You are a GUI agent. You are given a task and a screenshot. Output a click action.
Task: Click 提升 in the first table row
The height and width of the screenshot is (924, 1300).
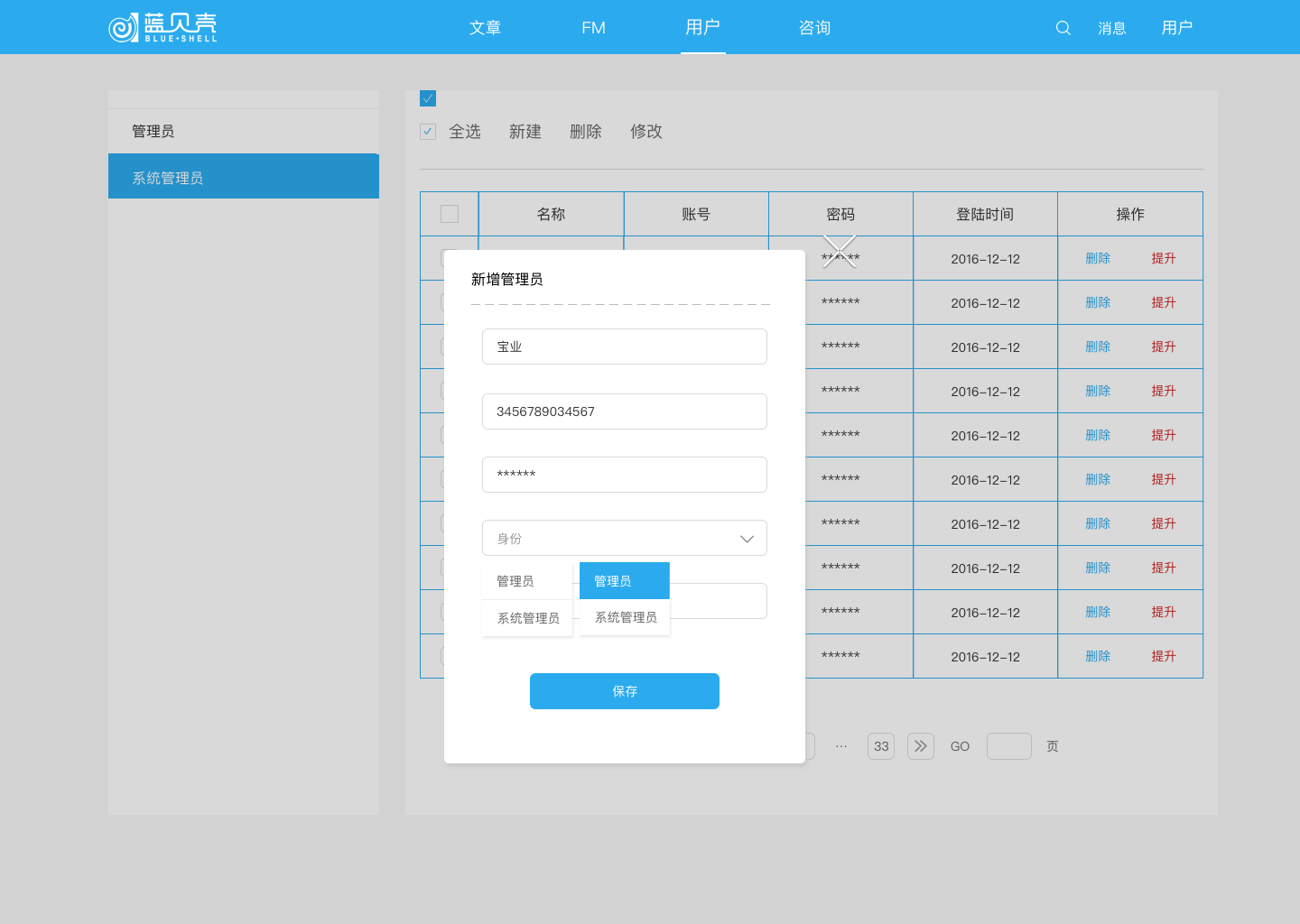1164,258
